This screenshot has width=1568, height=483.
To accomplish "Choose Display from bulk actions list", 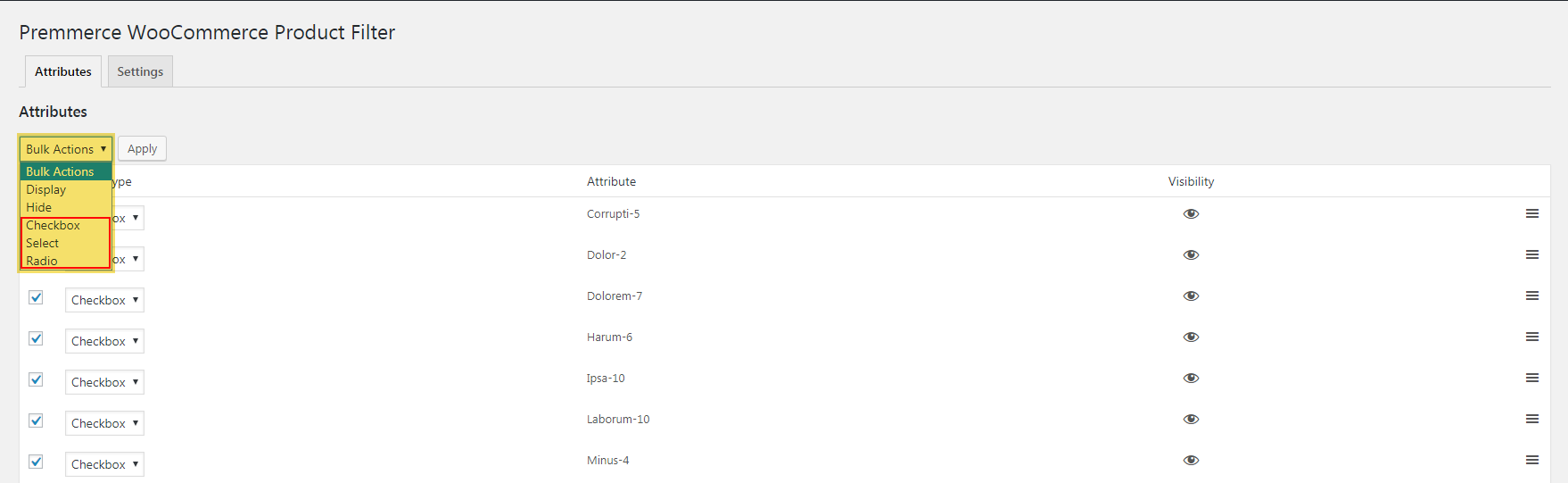I will 66,189.
